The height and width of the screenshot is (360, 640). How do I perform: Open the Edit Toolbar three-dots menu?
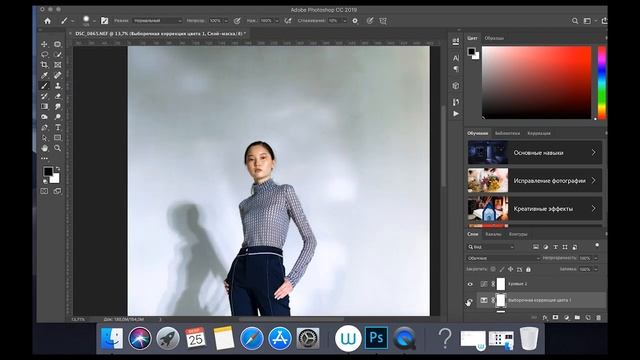pos(44,158)
